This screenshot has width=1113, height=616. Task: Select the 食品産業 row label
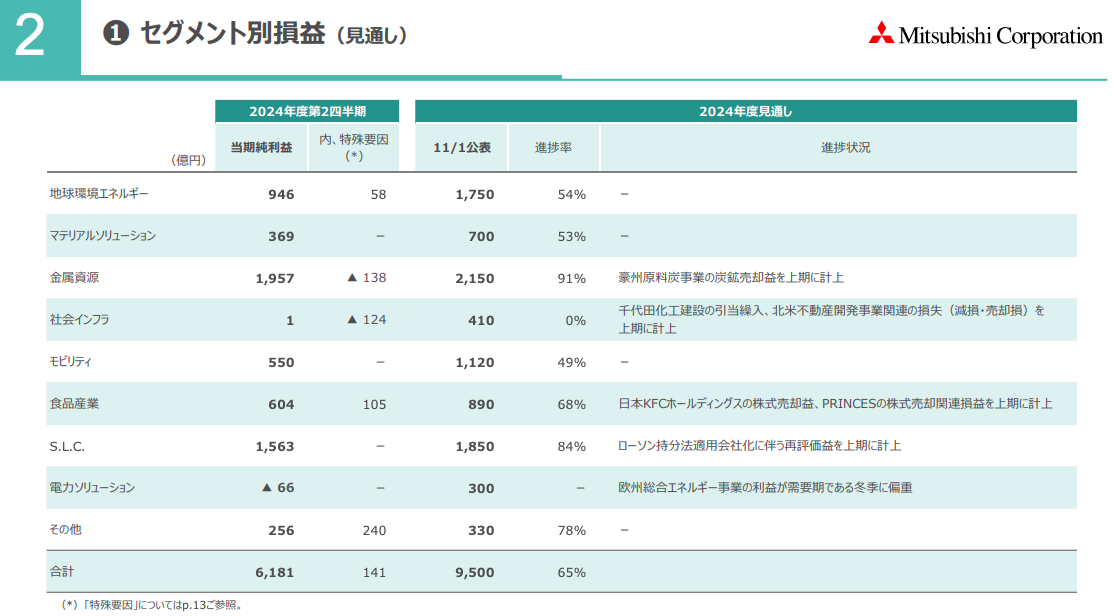[x=74, y=403]
